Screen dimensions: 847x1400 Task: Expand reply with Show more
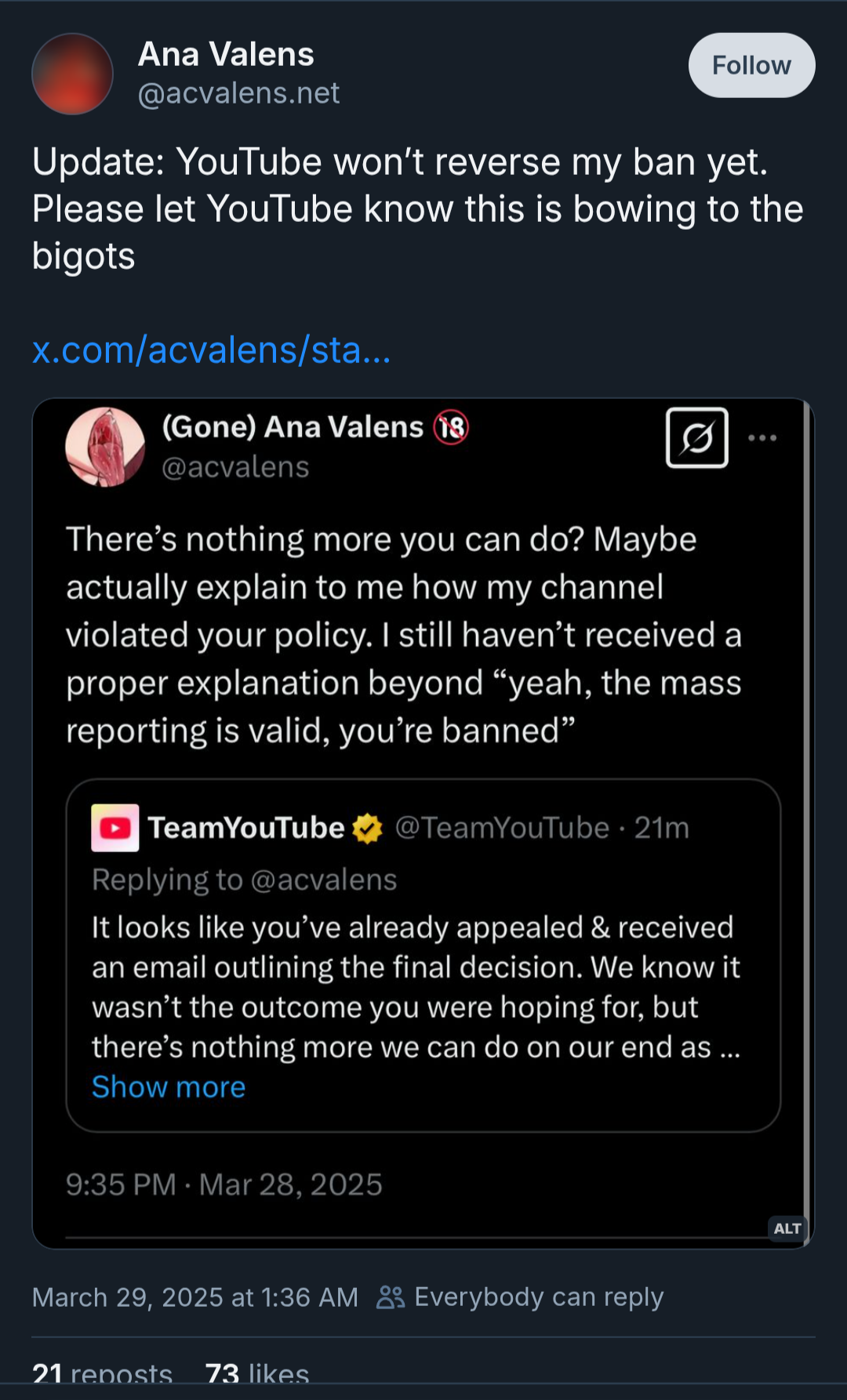click(x=169, y=1086)
